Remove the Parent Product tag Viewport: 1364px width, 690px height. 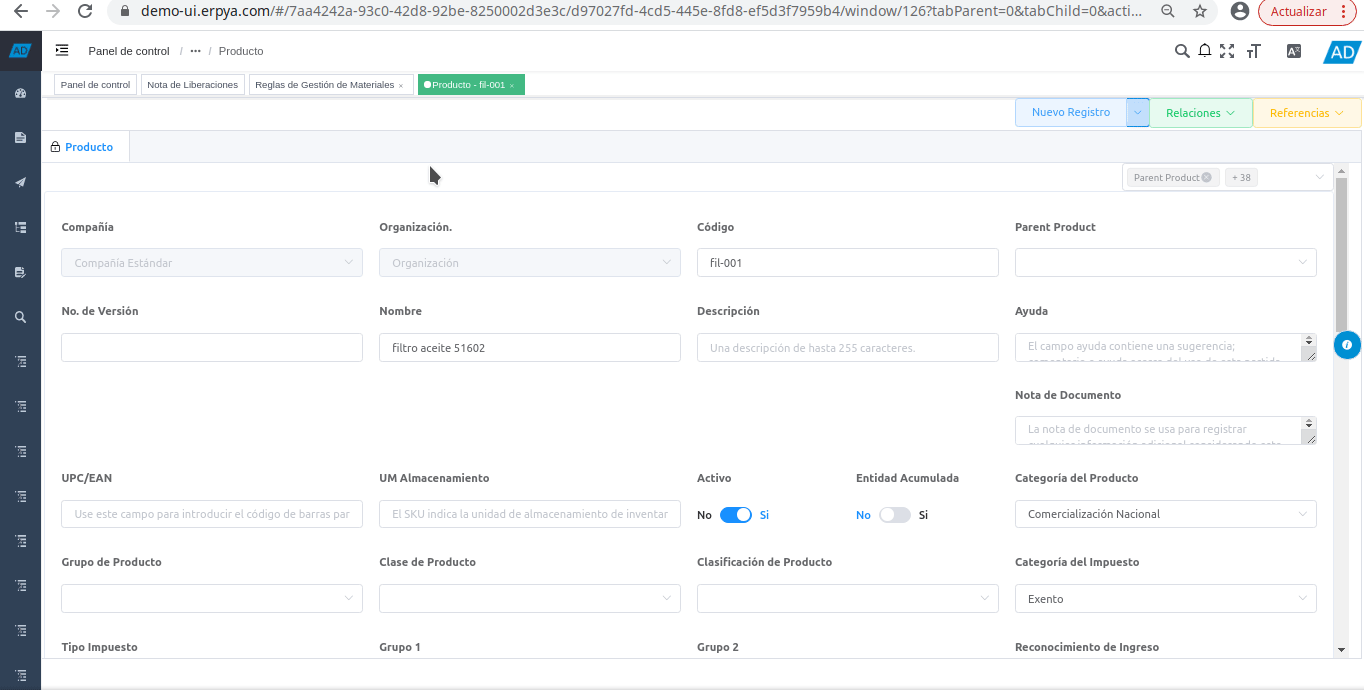pos(1206,177)
